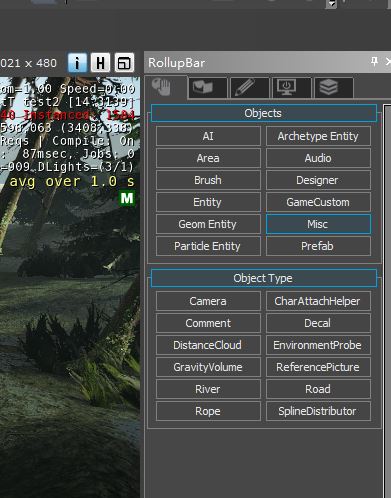Viewport: 391px width, 498px height.
Task: Collapse the Object Type rollup header
Action: click(264, 278)
